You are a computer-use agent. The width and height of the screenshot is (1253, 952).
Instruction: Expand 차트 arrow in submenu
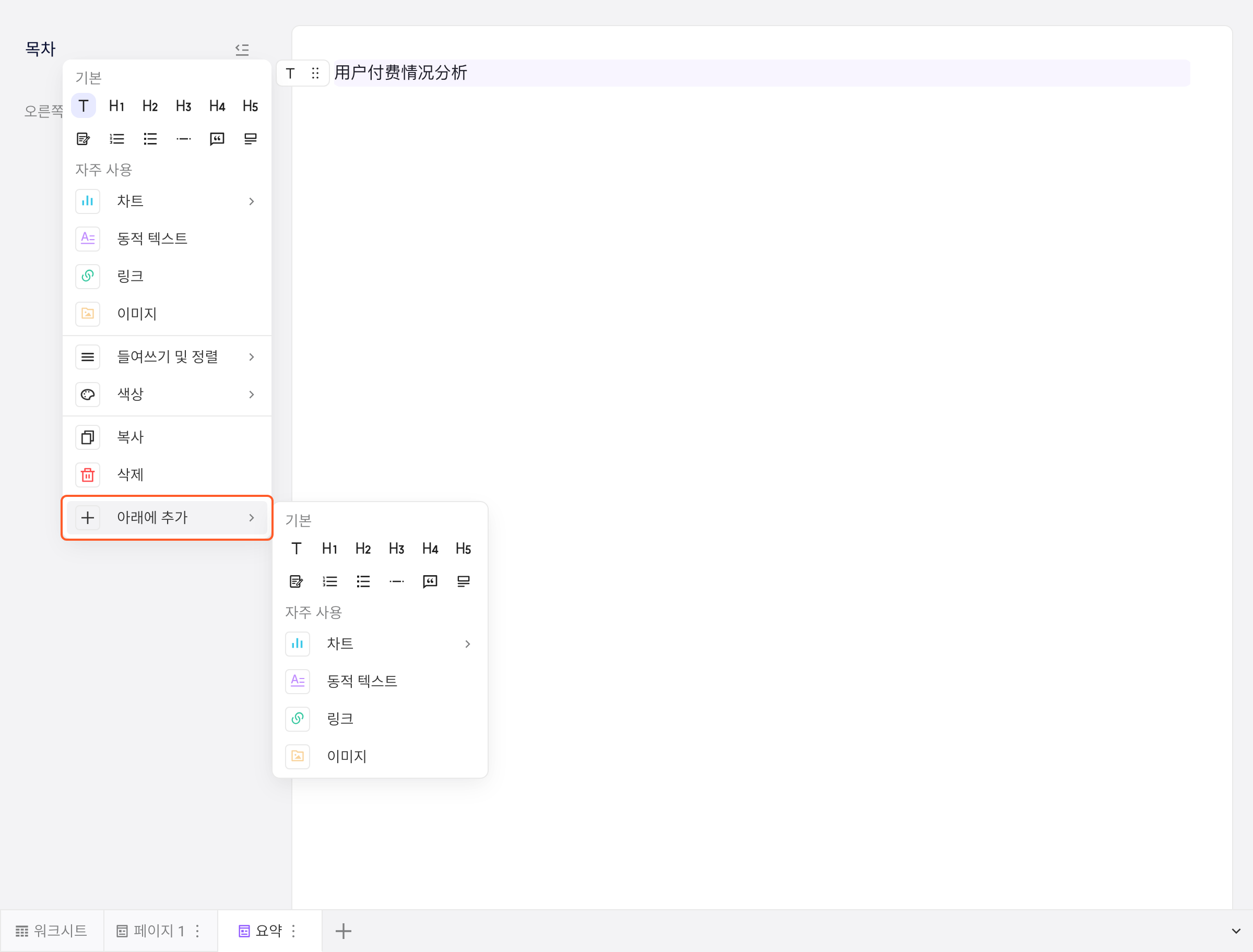tap(468, 644)
